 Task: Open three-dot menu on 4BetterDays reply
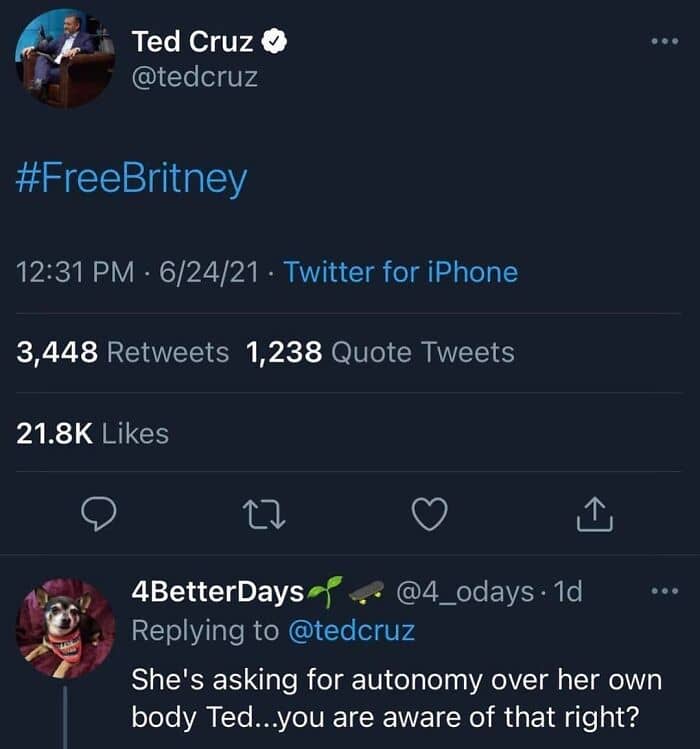click(665, 591)
